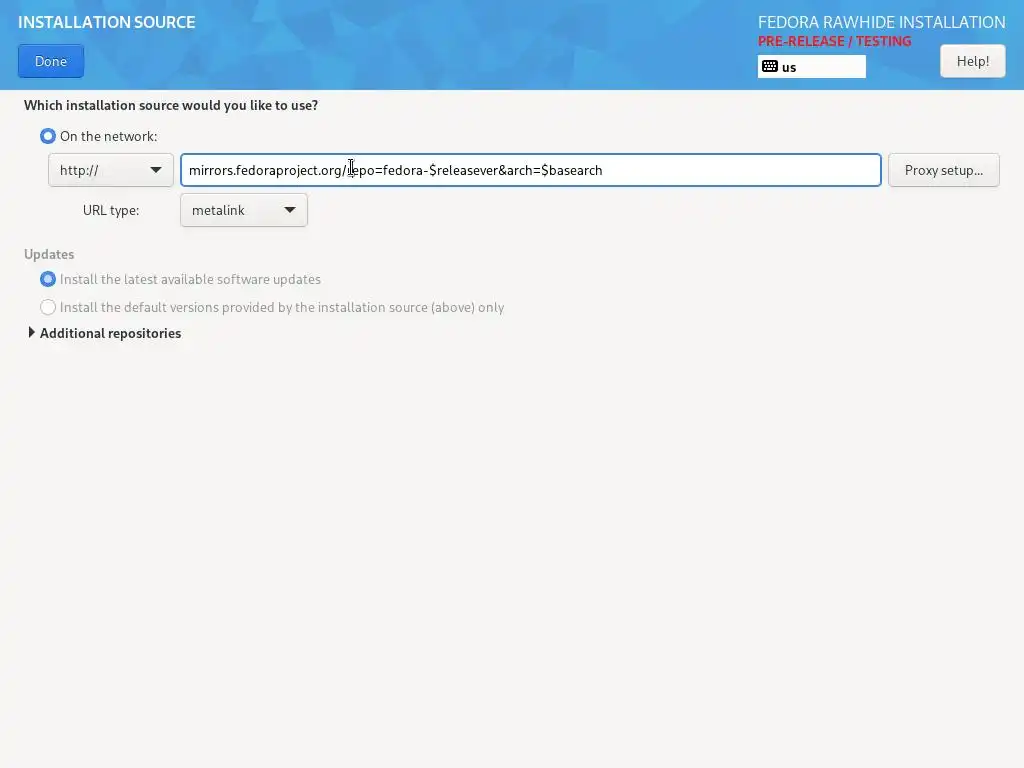
Task: Click the Updates section label
Action: [x=49, y=254]
